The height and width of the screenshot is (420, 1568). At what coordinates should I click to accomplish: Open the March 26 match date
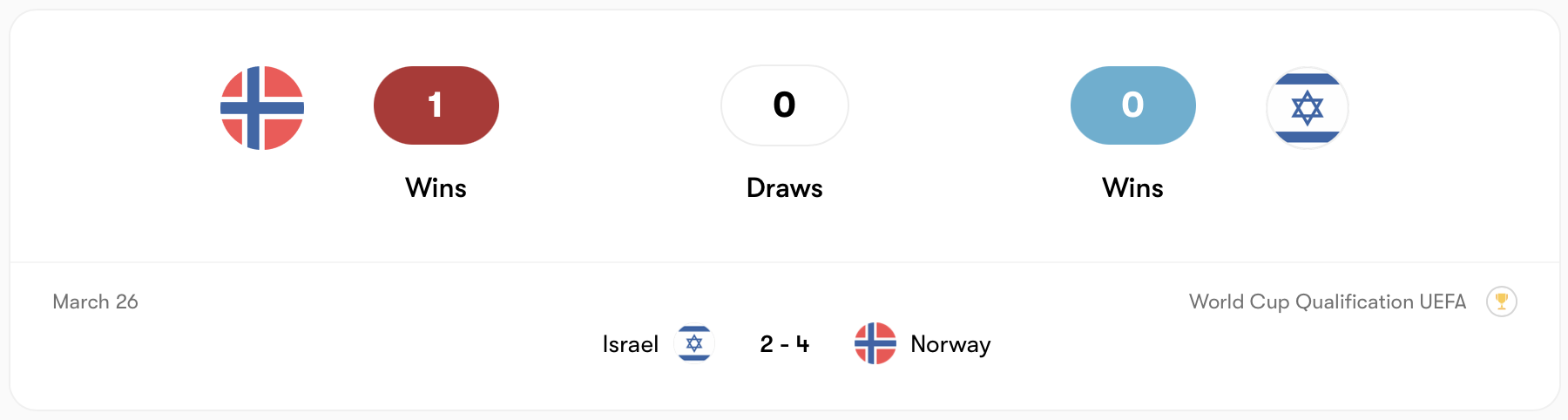click(x=95, y=301)
